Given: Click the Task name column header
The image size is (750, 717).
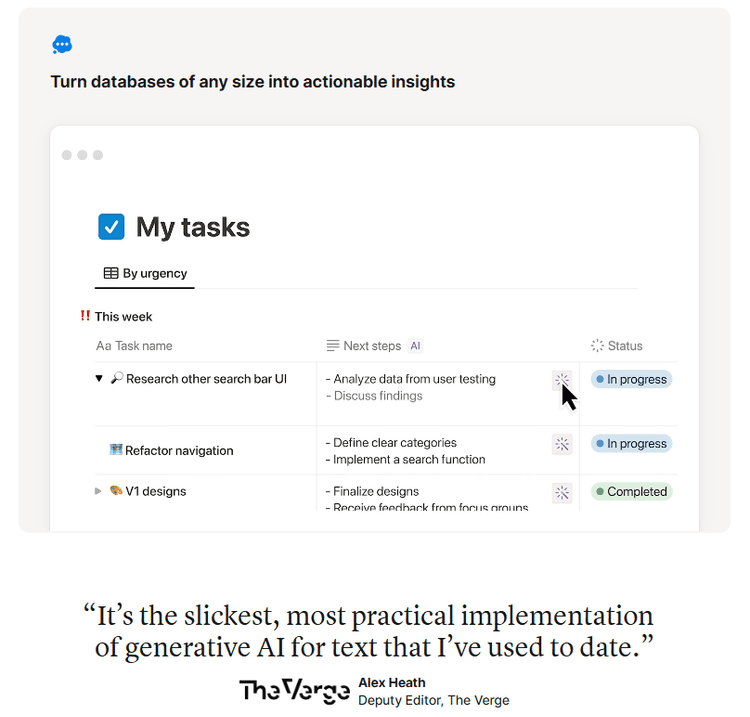Looking at the screenshot, I should click(135, 346).
